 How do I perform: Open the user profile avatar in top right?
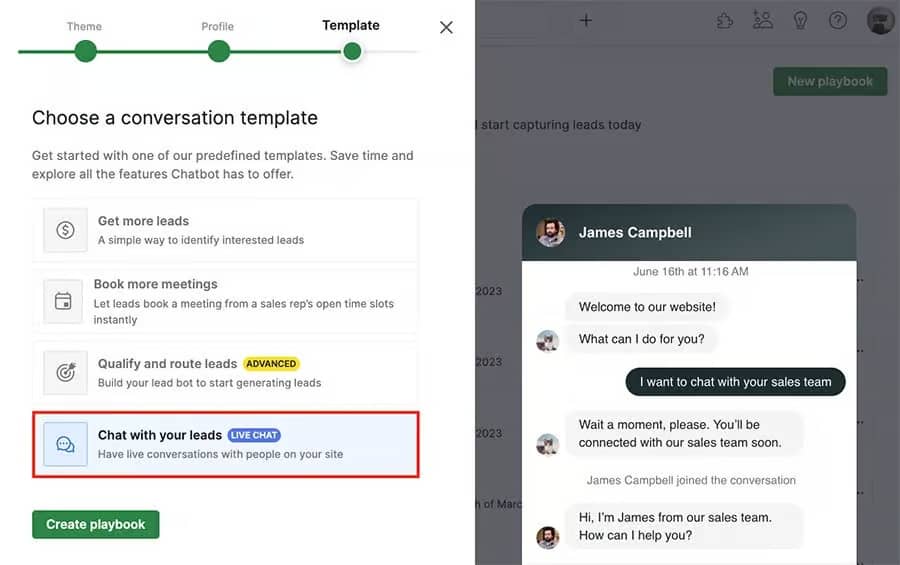[x=880, y=21]
